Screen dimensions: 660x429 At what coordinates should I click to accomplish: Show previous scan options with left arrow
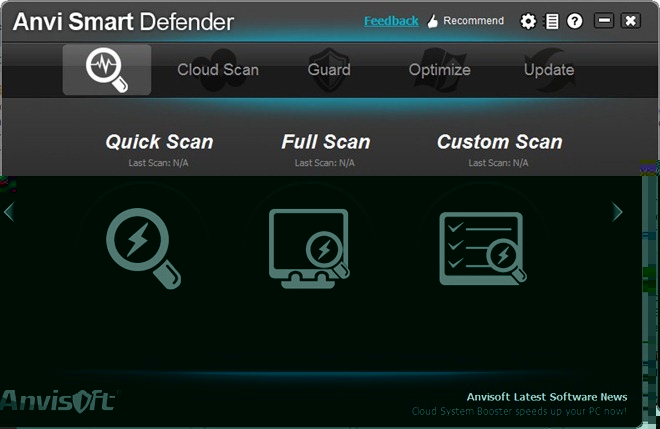[9, 212]
